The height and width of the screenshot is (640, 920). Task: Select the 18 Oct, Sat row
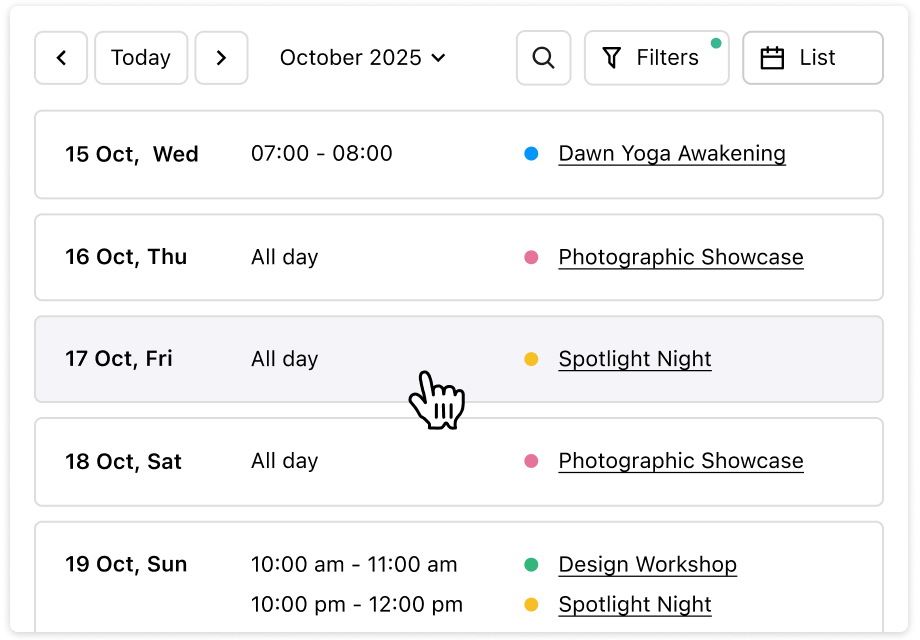click(x=124, y=462)
